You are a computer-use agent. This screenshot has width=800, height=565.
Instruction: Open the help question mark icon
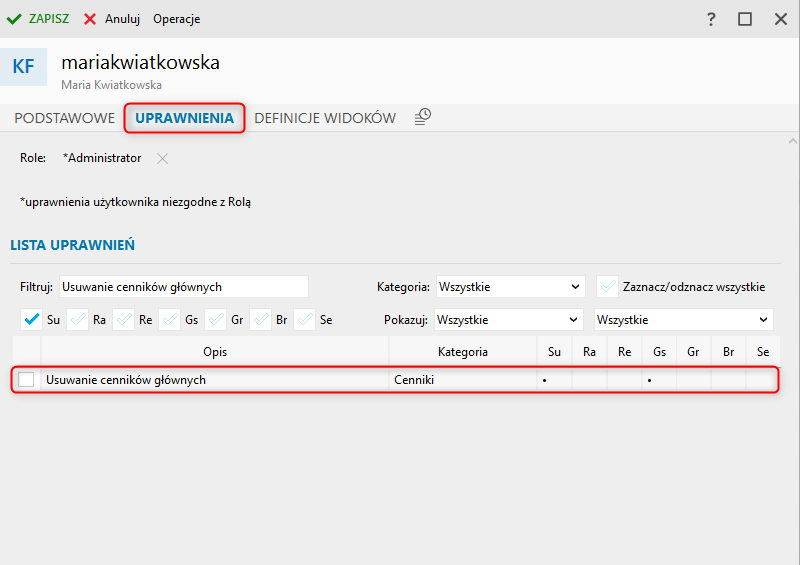(x=711, y=19)
